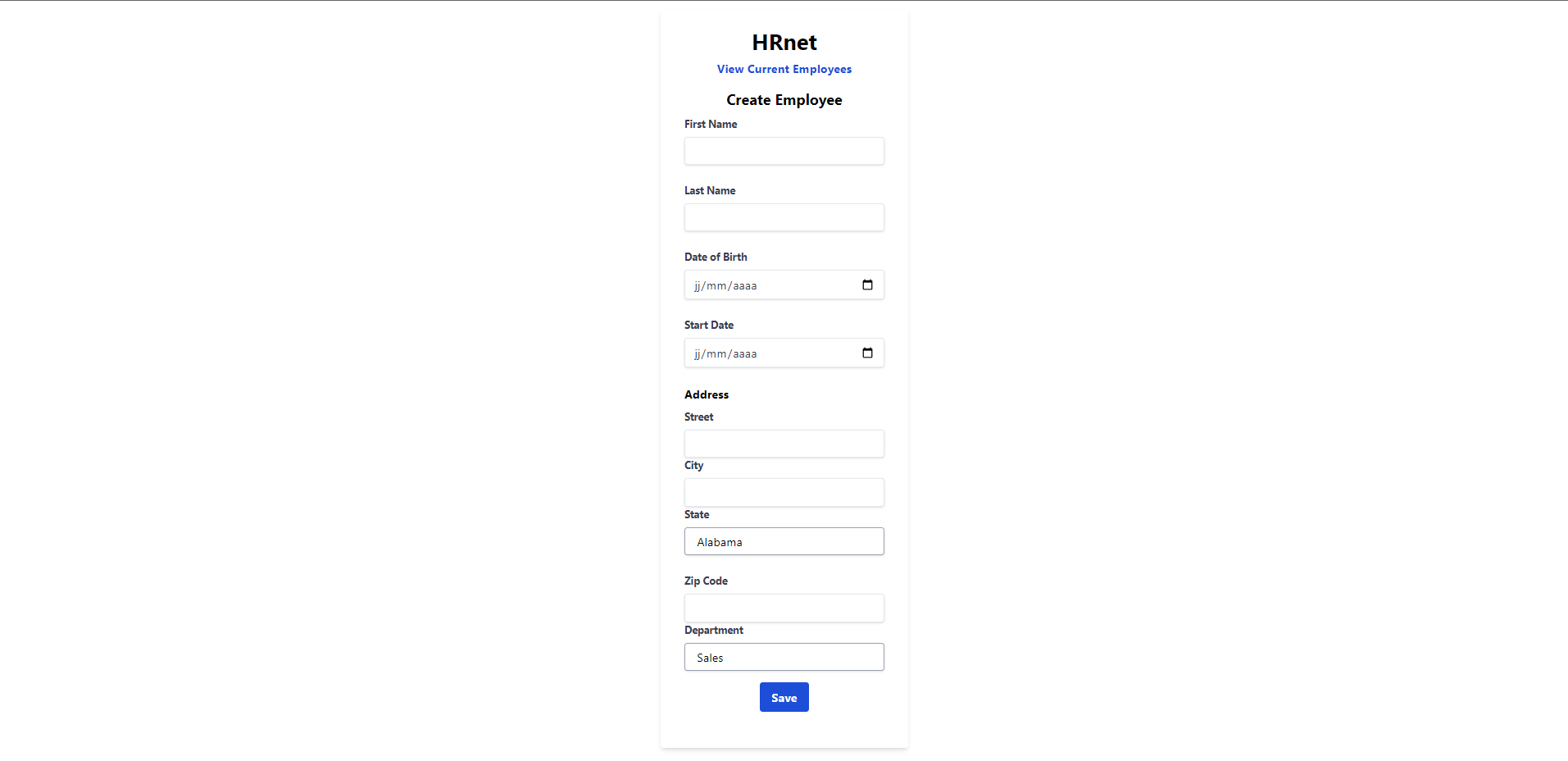1568x761 pixels.
Task: Open the Date of Birth calendar picker
Action: (x=867, y=285)
